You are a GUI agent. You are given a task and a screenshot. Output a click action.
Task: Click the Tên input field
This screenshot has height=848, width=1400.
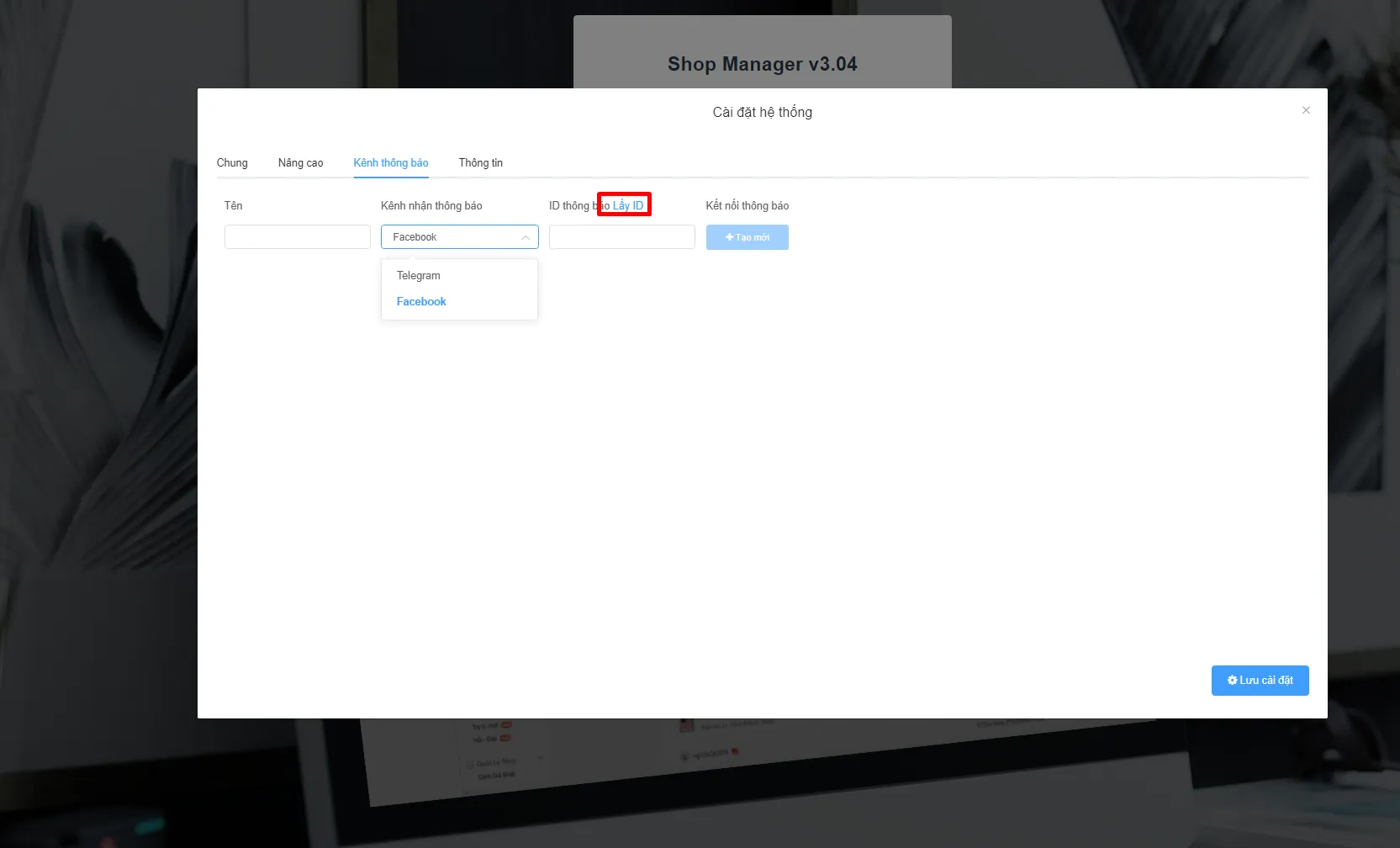click(x=298, y=237)
